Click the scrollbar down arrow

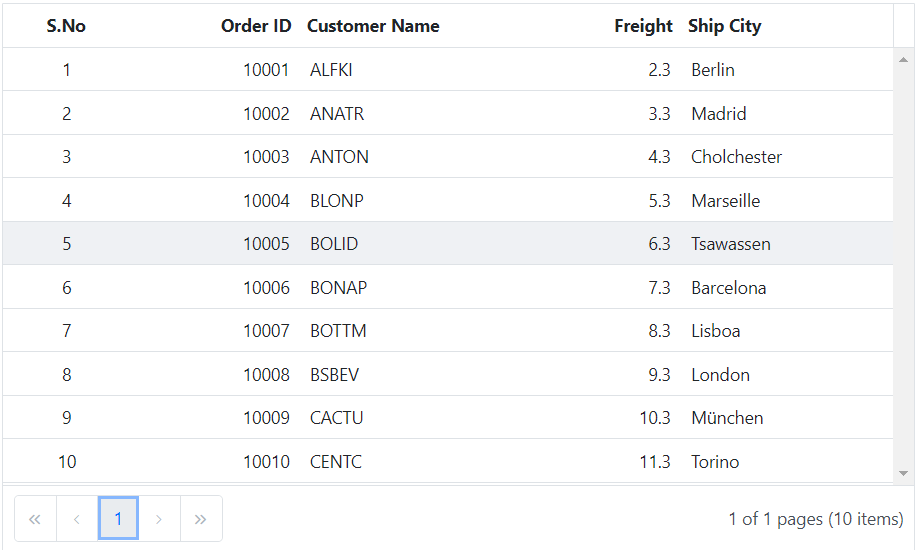tap(904, 473)
